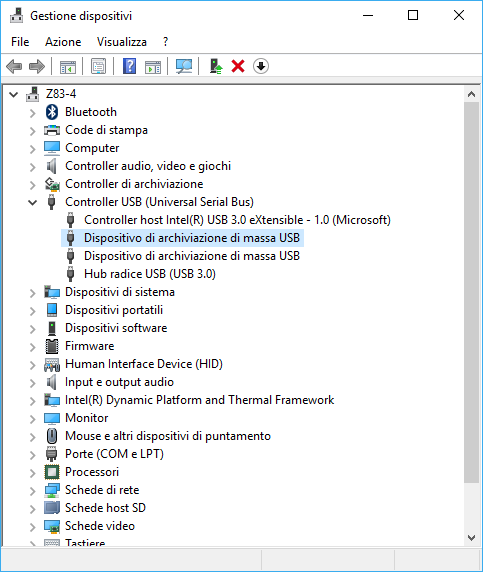Click the Gestione dispositivi title bar icon

(16, 16)
